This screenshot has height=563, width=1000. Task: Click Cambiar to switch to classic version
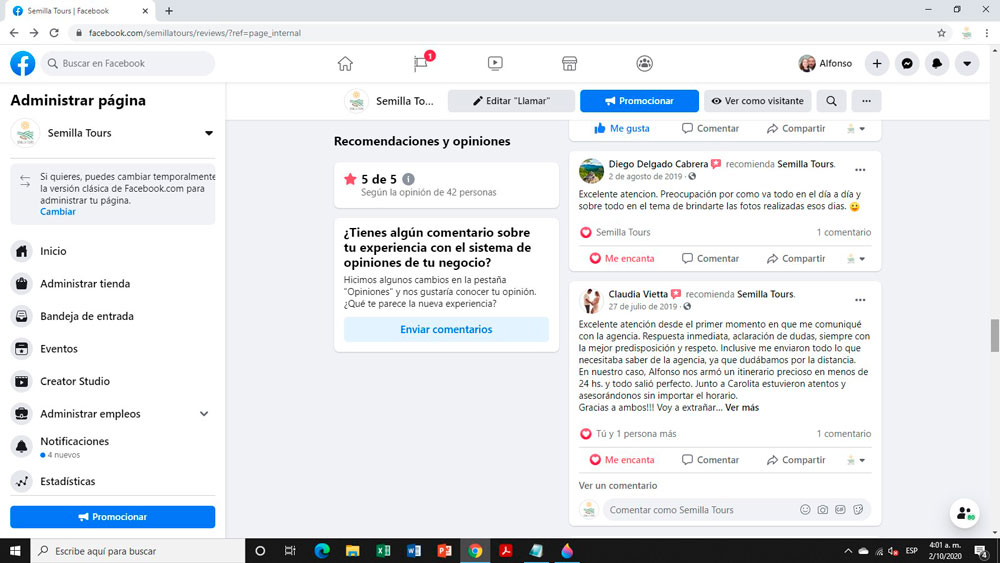[x=57, y=212]
